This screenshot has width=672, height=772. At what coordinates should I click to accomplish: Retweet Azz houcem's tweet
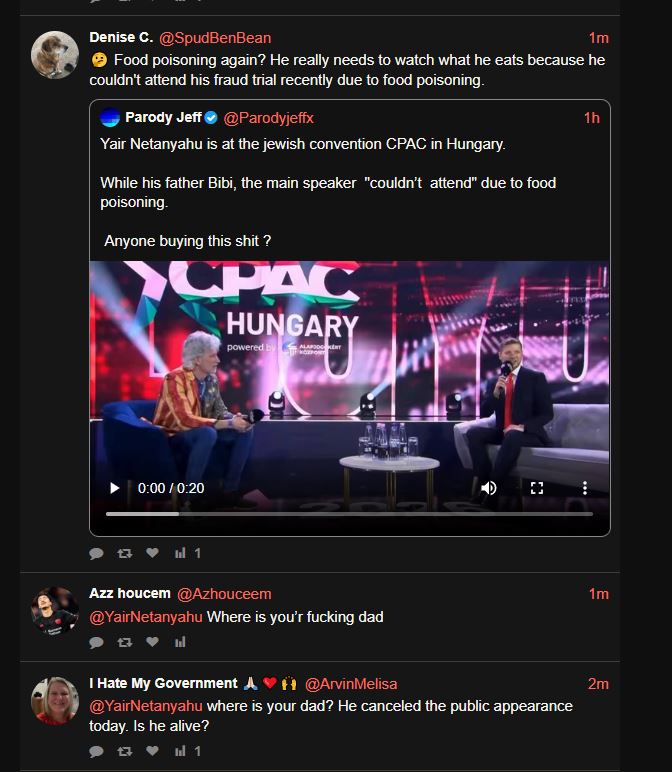(x=125, y=642)
